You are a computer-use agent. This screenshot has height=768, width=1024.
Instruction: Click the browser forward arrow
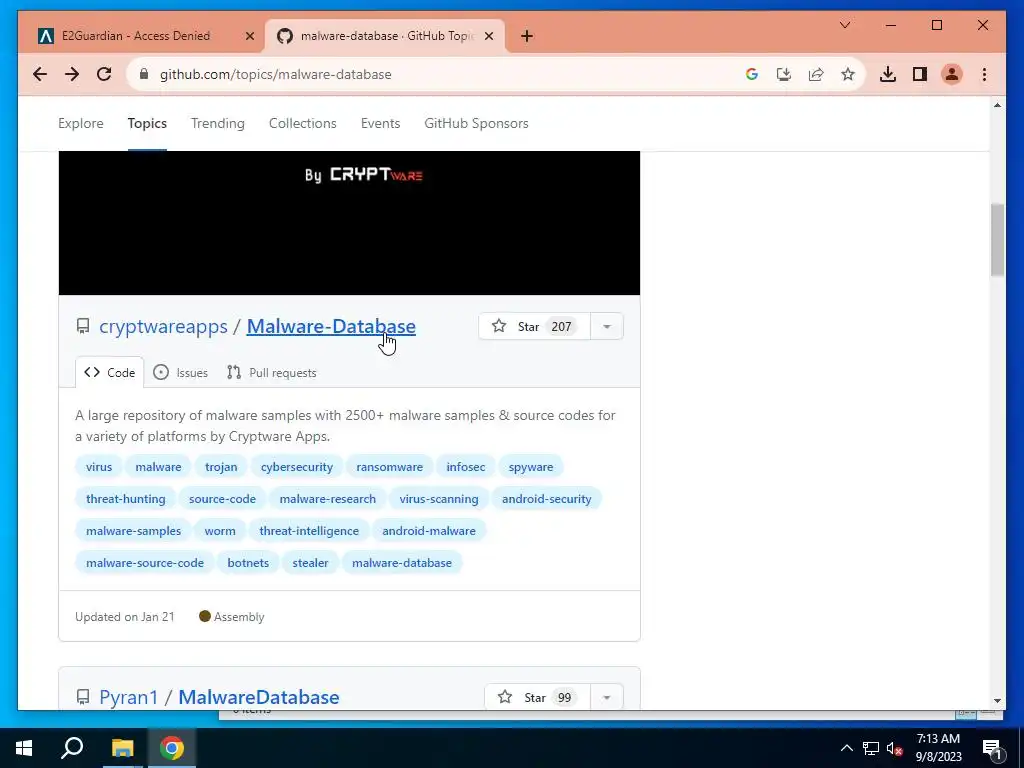(x=72, y=74)
